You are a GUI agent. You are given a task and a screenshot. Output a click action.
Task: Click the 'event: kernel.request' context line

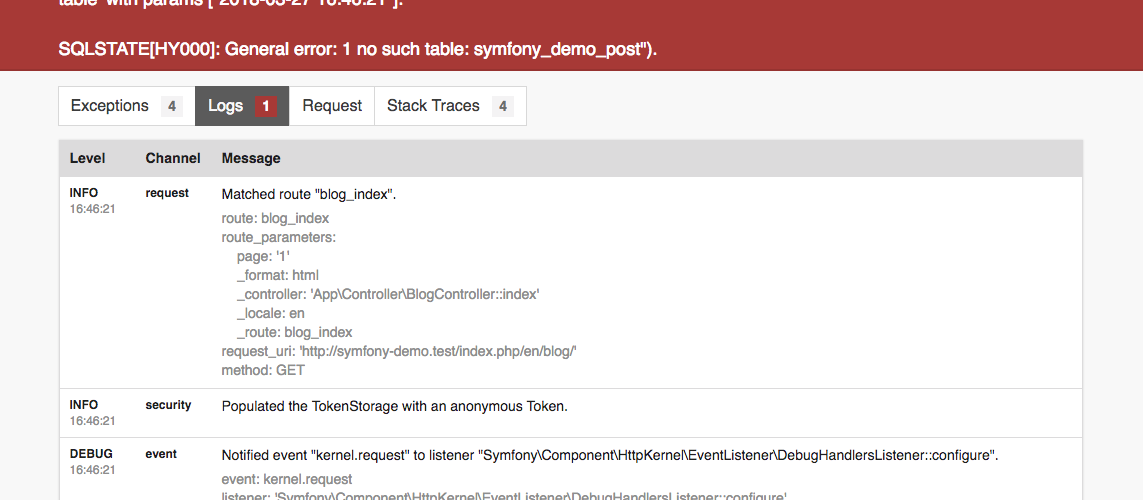(286, 479)
